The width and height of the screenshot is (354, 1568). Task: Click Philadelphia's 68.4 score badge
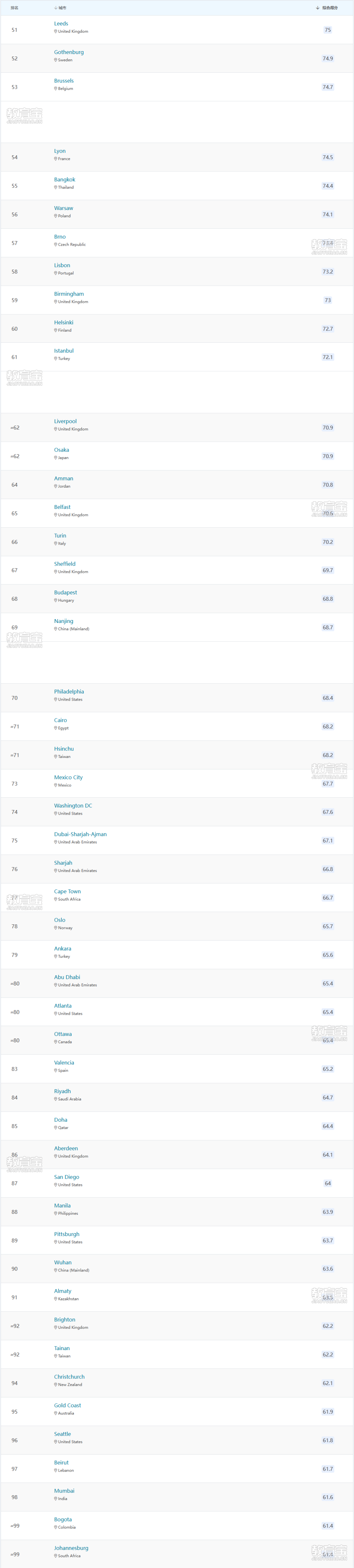point(328,698)
